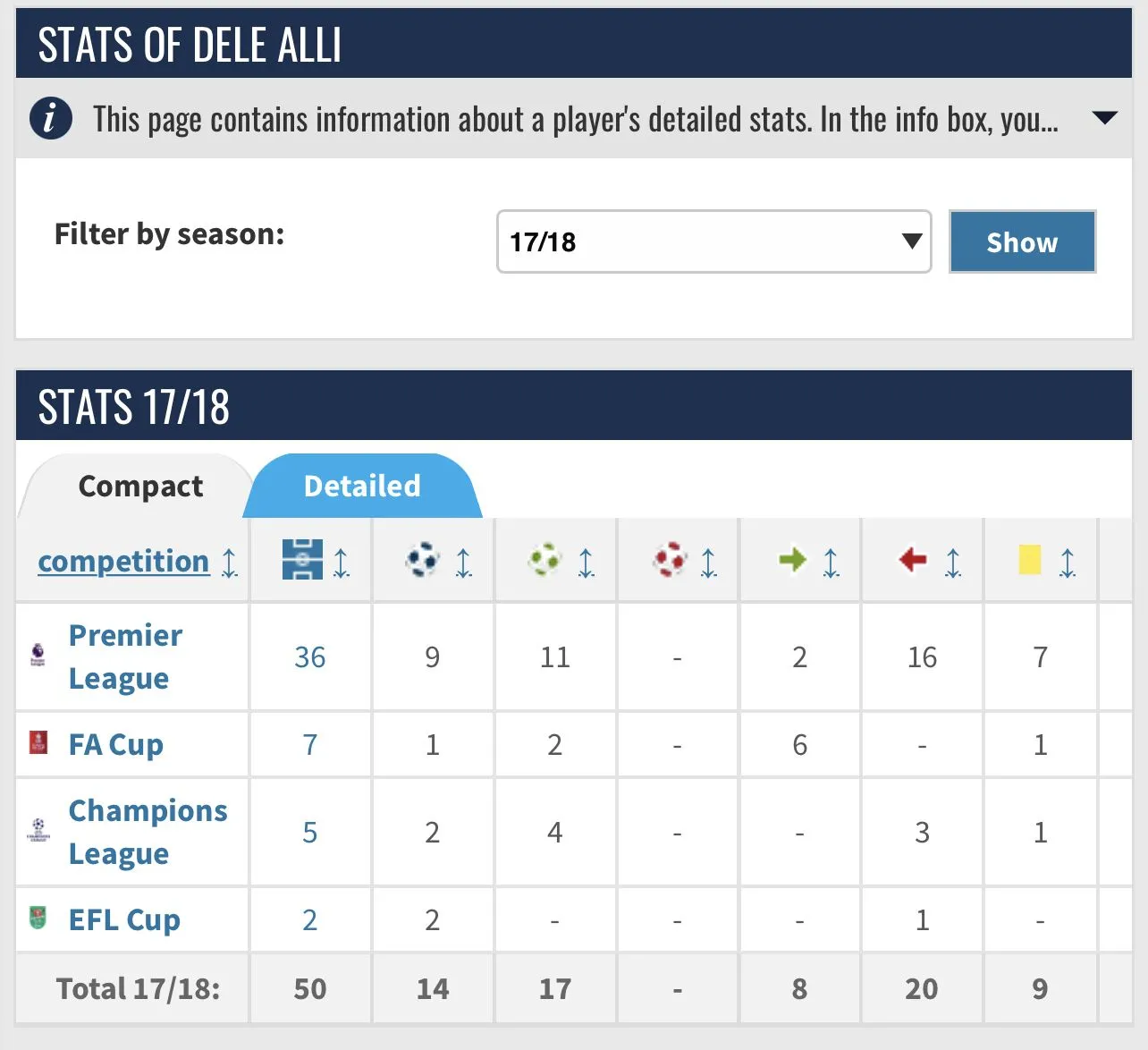Click the red substituted-off arrow icon
The height and width of the screenshot is (1050, 1148).
(913, 561)
